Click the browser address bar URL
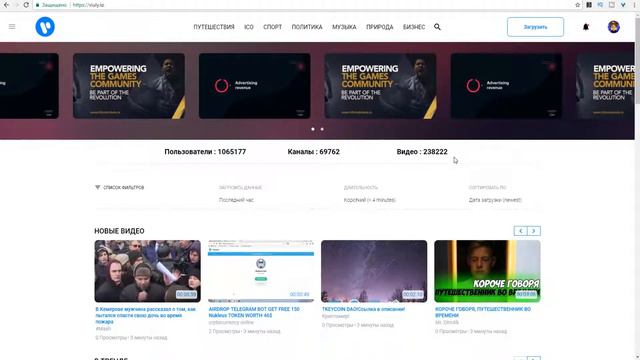The width and height of the screenshot is (640, 360). click(89, 5)
